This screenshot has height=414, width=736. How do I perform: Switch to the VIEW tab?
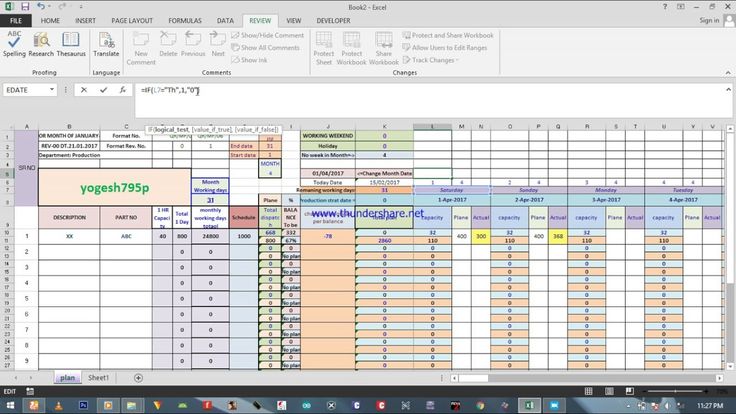pyautogui.click(x=293, y=21)
